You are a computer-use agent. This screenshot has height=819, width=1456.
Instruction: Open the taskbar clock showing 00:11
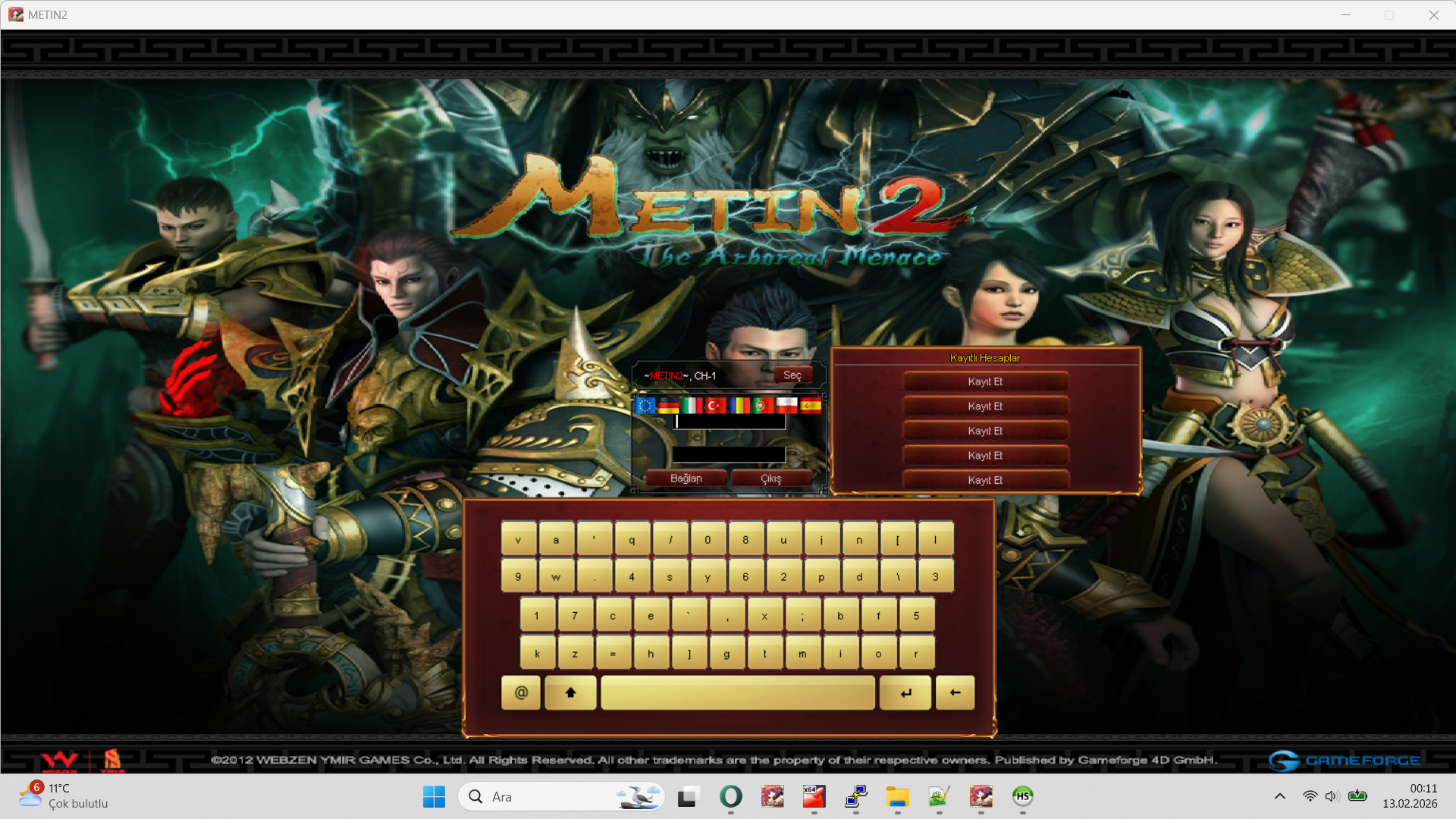[x=1410, y=796]
